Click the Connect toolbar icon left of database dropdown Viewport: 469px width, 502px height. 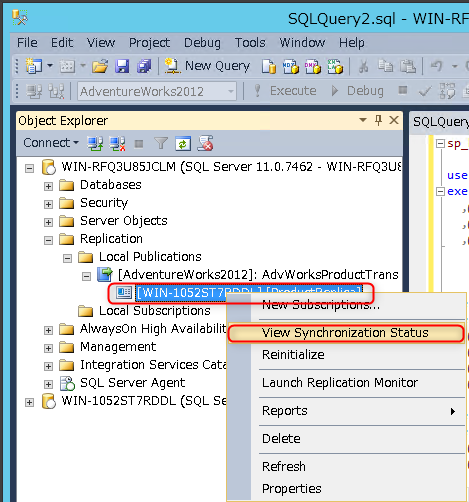(34, 91)
